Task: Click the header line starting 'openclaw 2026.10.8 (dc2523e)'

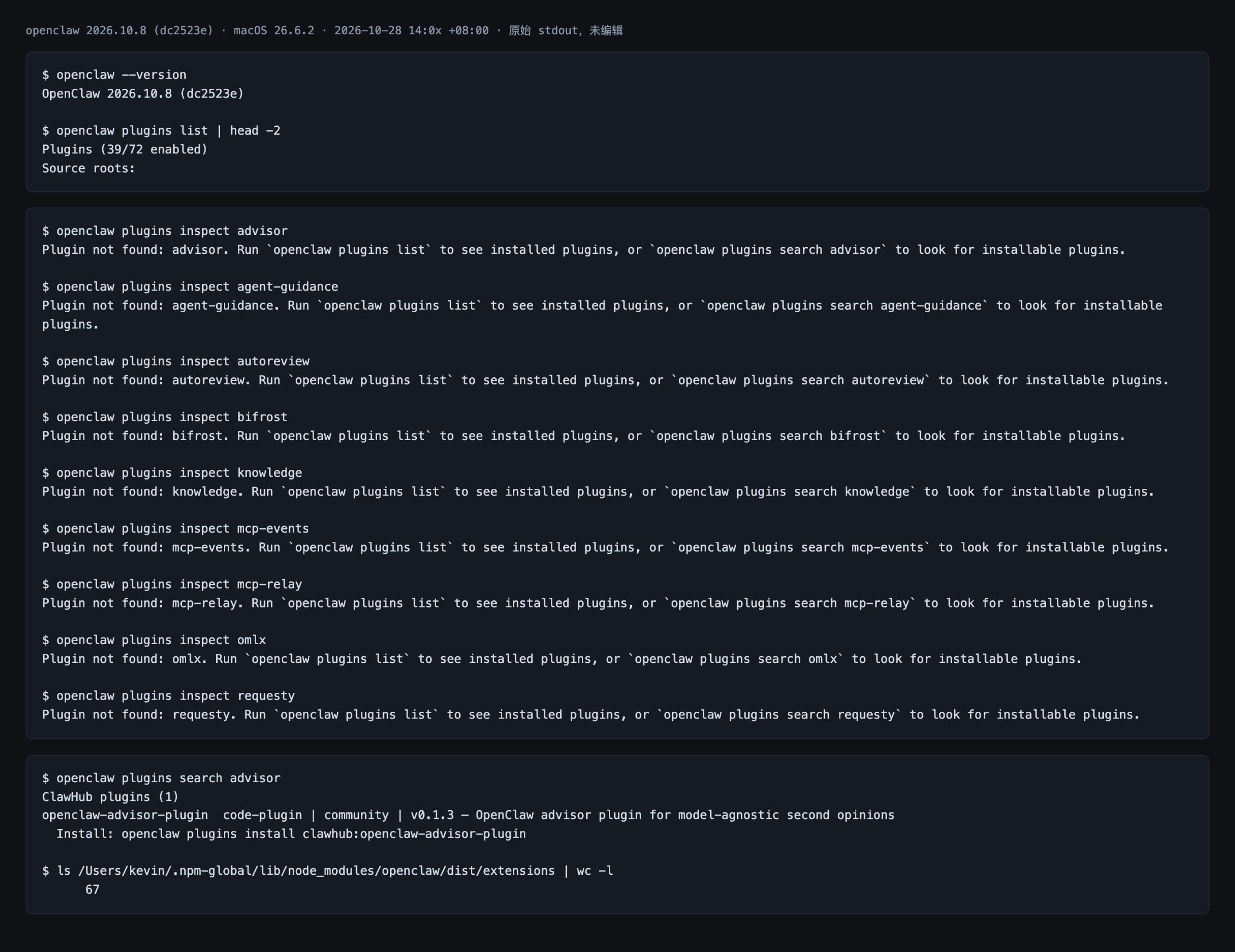Action: click(x=324, y=30)
